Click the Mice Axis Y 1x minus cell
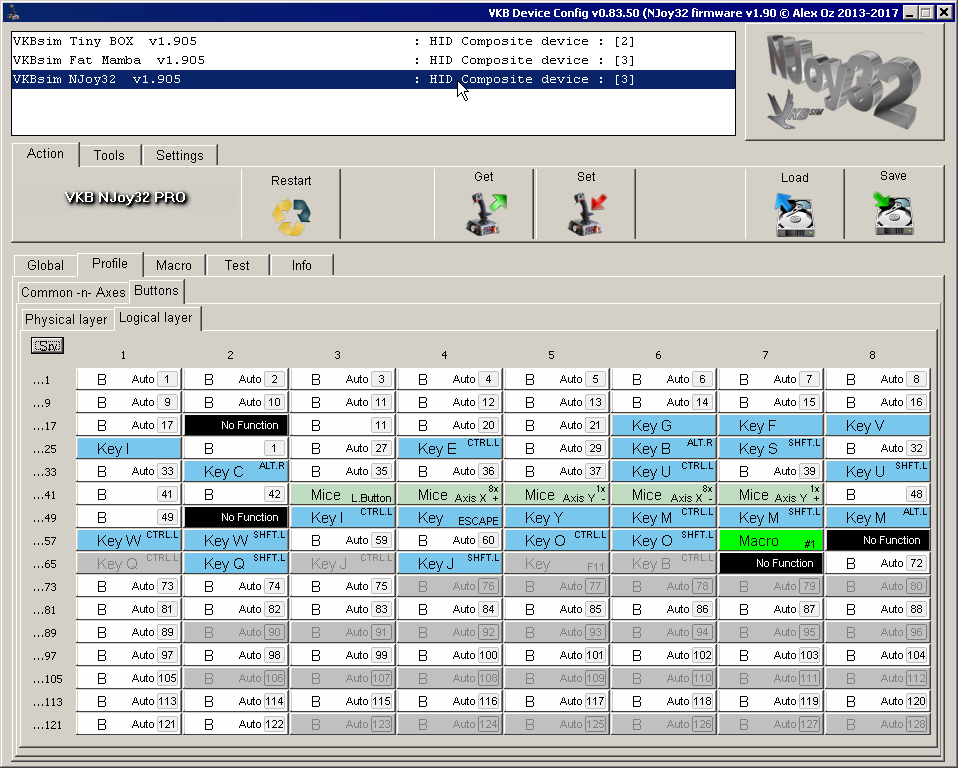This screenshot has width=958, height=768. coord(557,495)
